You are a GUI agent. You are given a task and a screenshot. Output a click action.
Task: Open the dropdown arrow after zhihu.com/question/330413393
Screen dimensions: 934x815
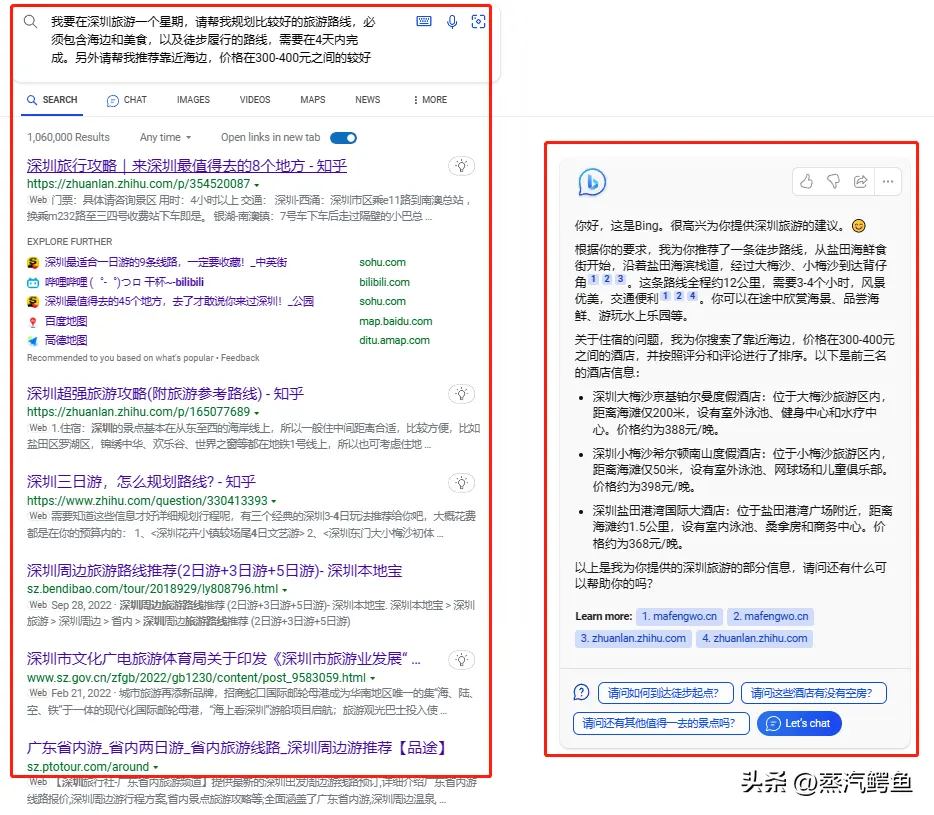pos(274,502)
